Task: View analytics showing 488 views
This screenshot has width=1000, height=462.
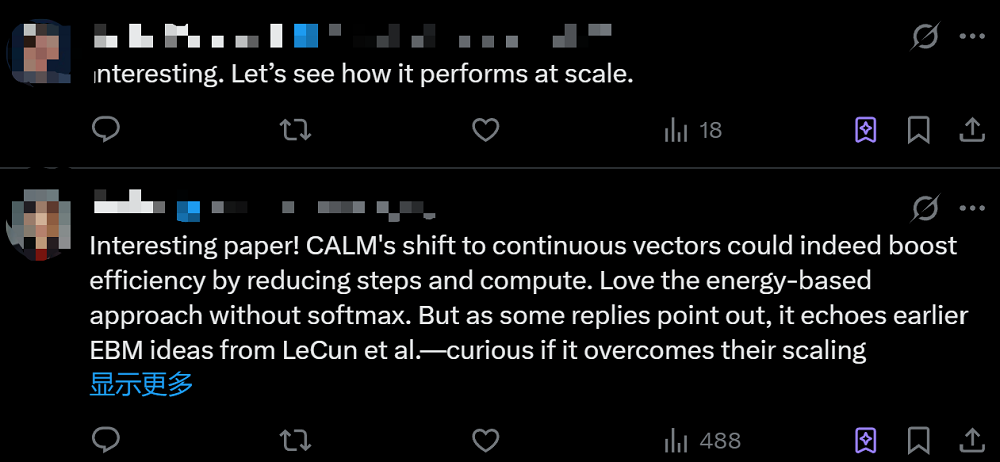Action: (x=703, y=440)
